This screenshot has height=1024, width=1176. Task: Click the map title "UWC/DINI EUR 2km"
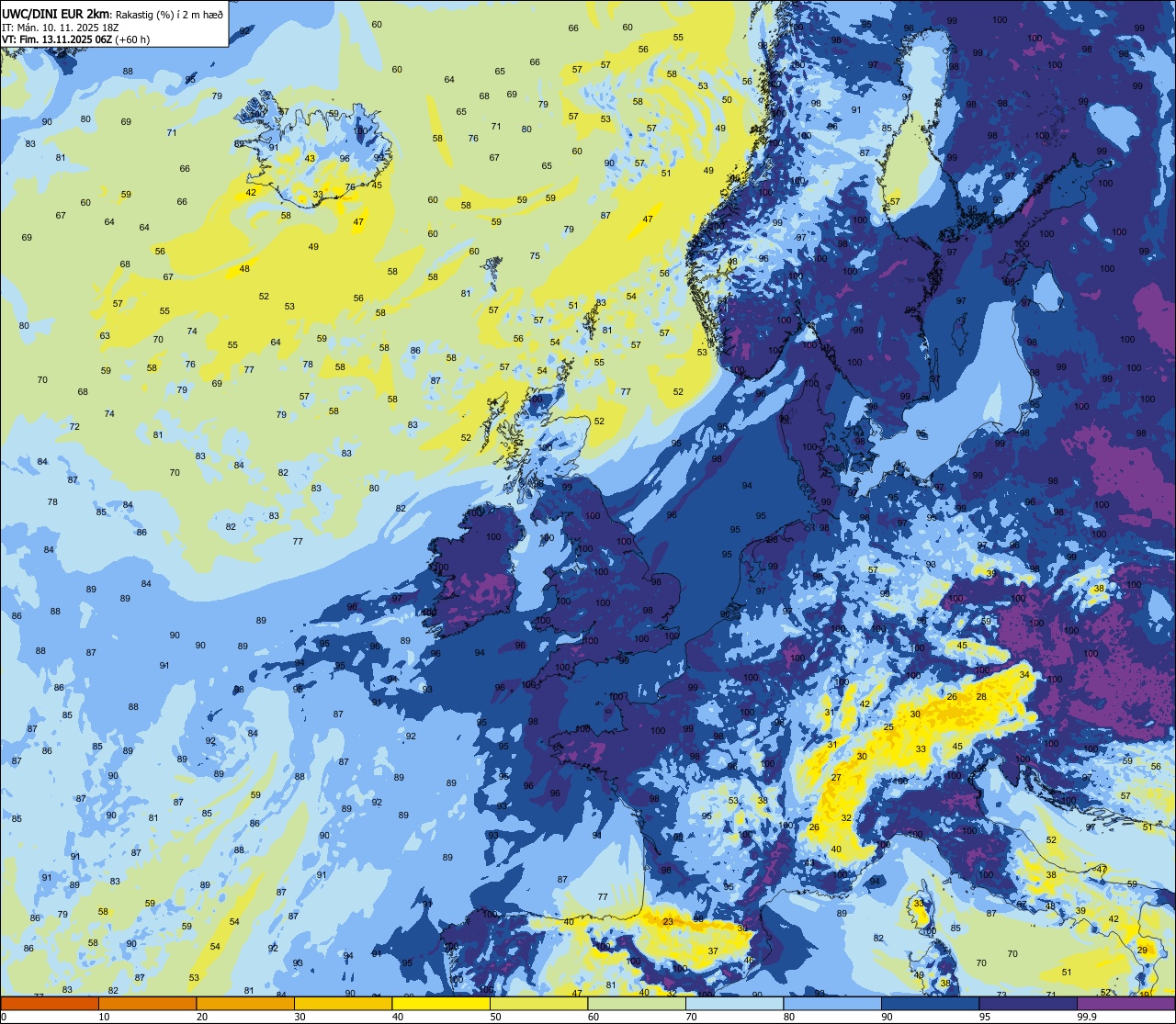coord(55,14)
